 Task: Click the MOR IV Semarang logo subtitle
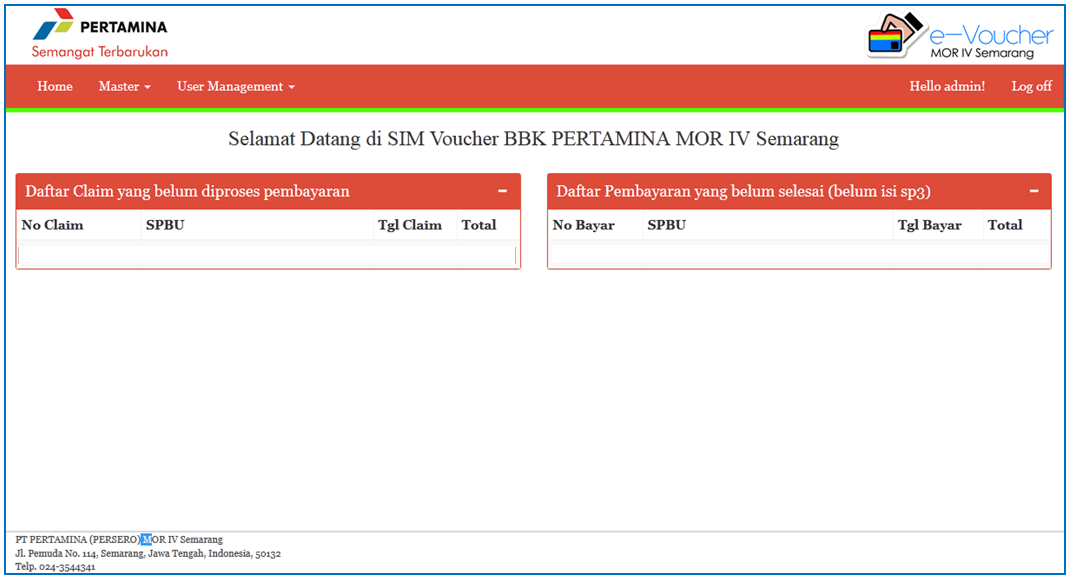[982, 53]
